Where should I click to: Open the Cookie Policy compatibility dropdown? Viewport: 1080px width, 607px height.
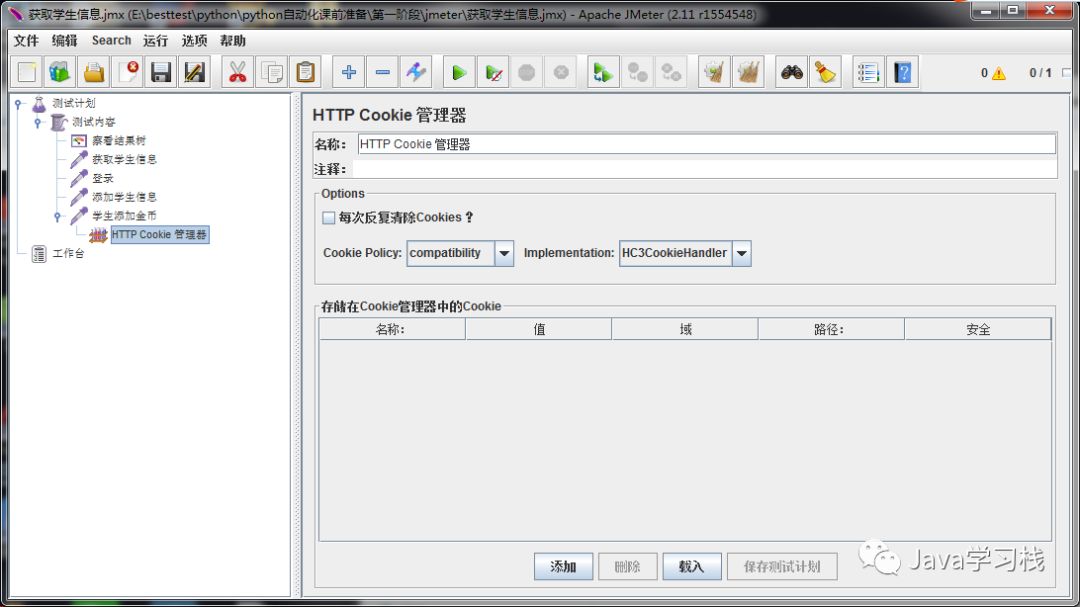tap(504, 254)
